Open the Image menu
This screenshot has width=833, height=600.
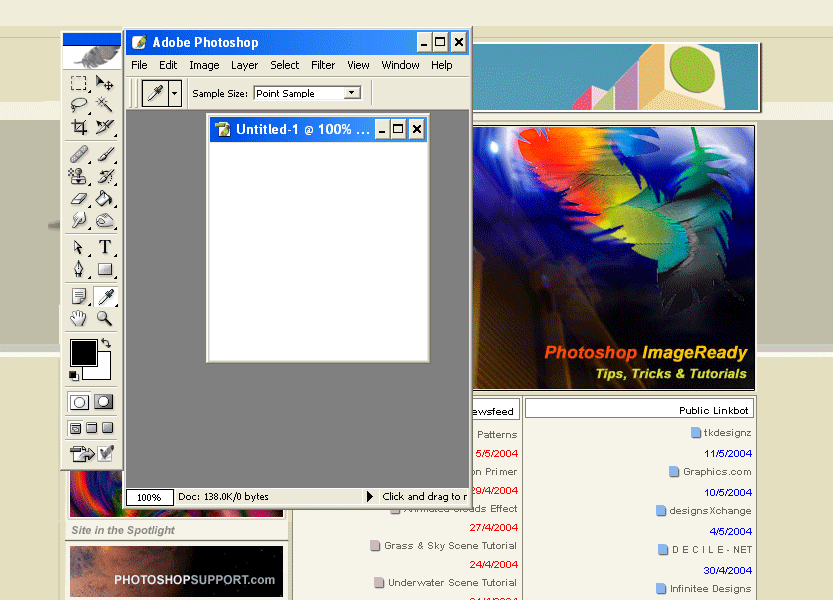[x=204, y=65]
